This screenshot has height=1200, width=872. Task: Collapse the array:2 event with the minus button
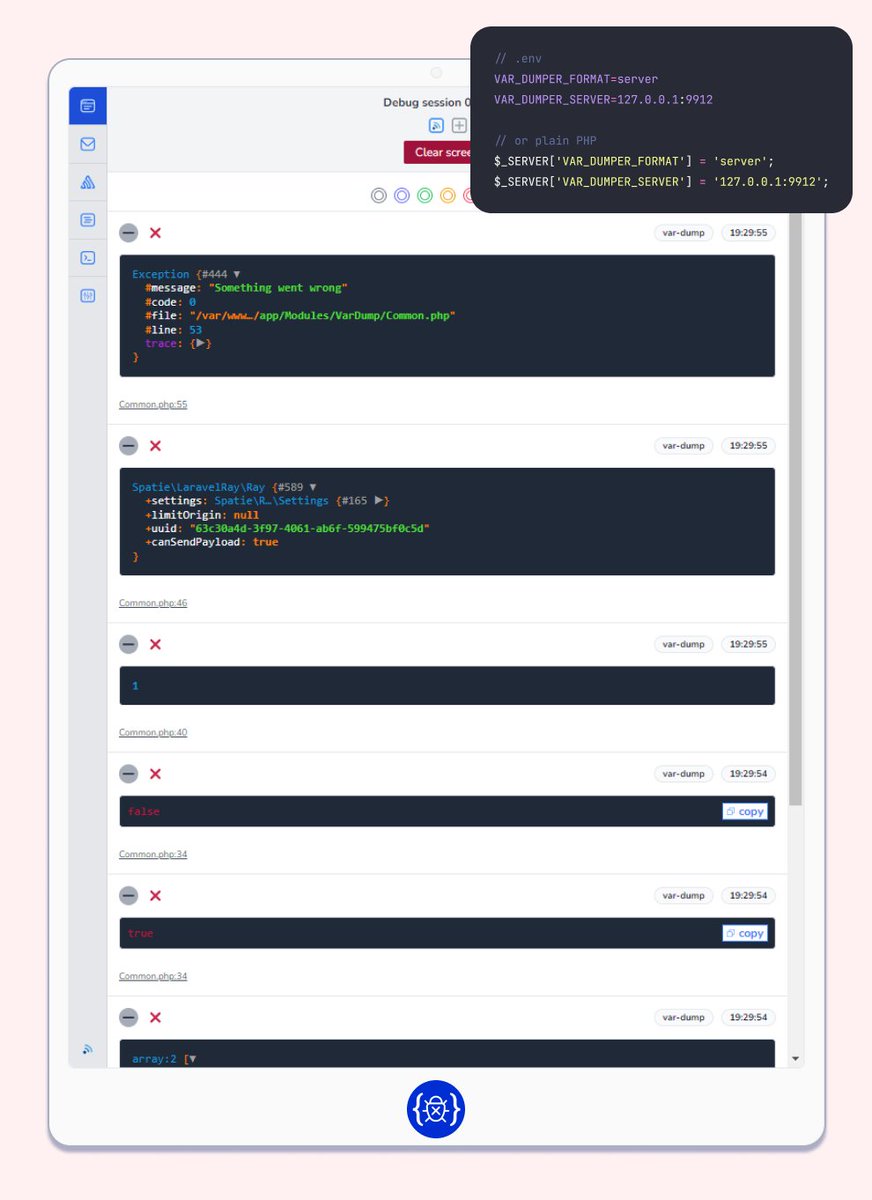coord(128,1018)
